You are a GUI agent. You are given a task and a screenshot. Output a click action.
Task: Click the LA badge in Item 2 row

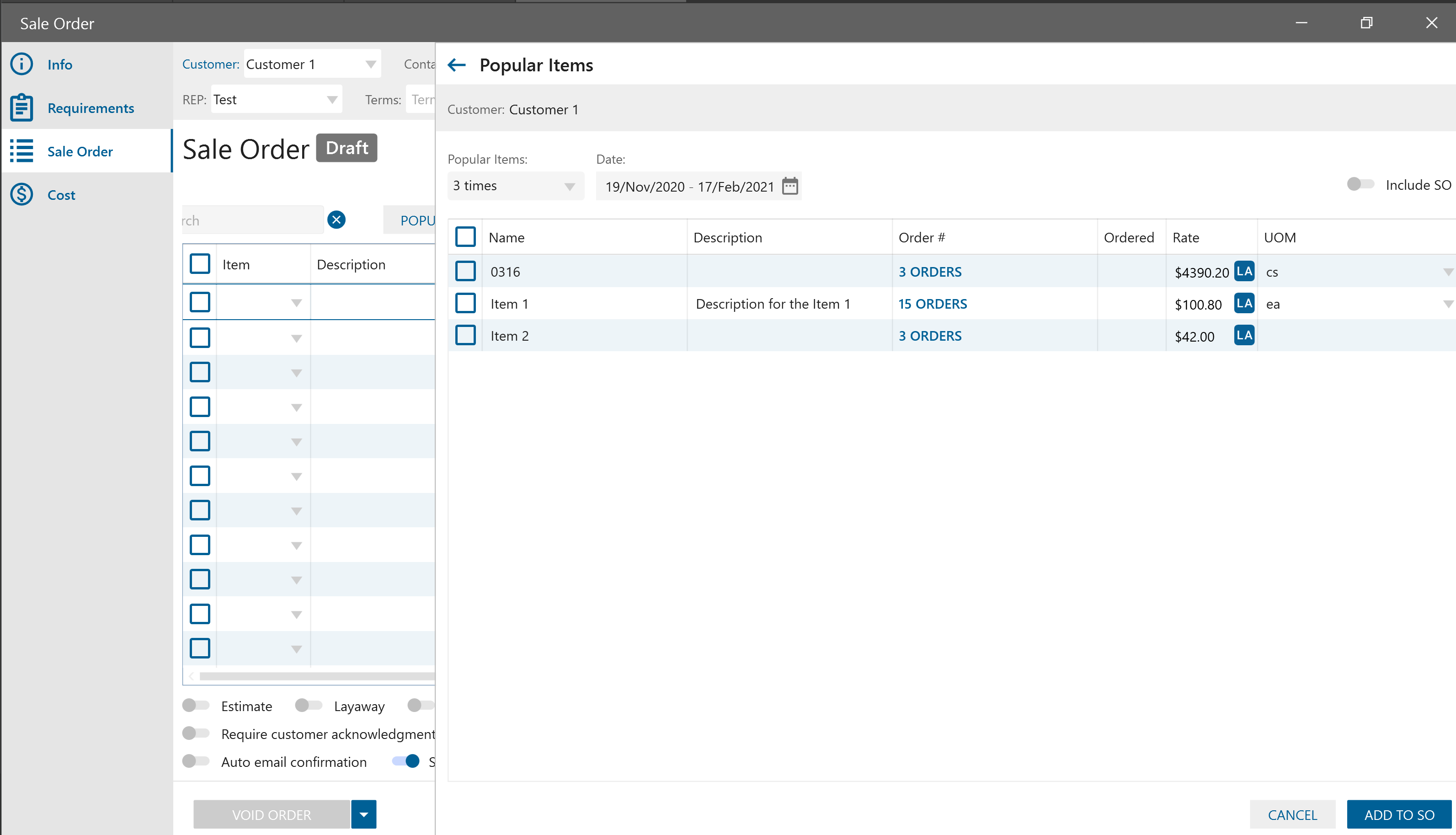tap(1243, 336)
